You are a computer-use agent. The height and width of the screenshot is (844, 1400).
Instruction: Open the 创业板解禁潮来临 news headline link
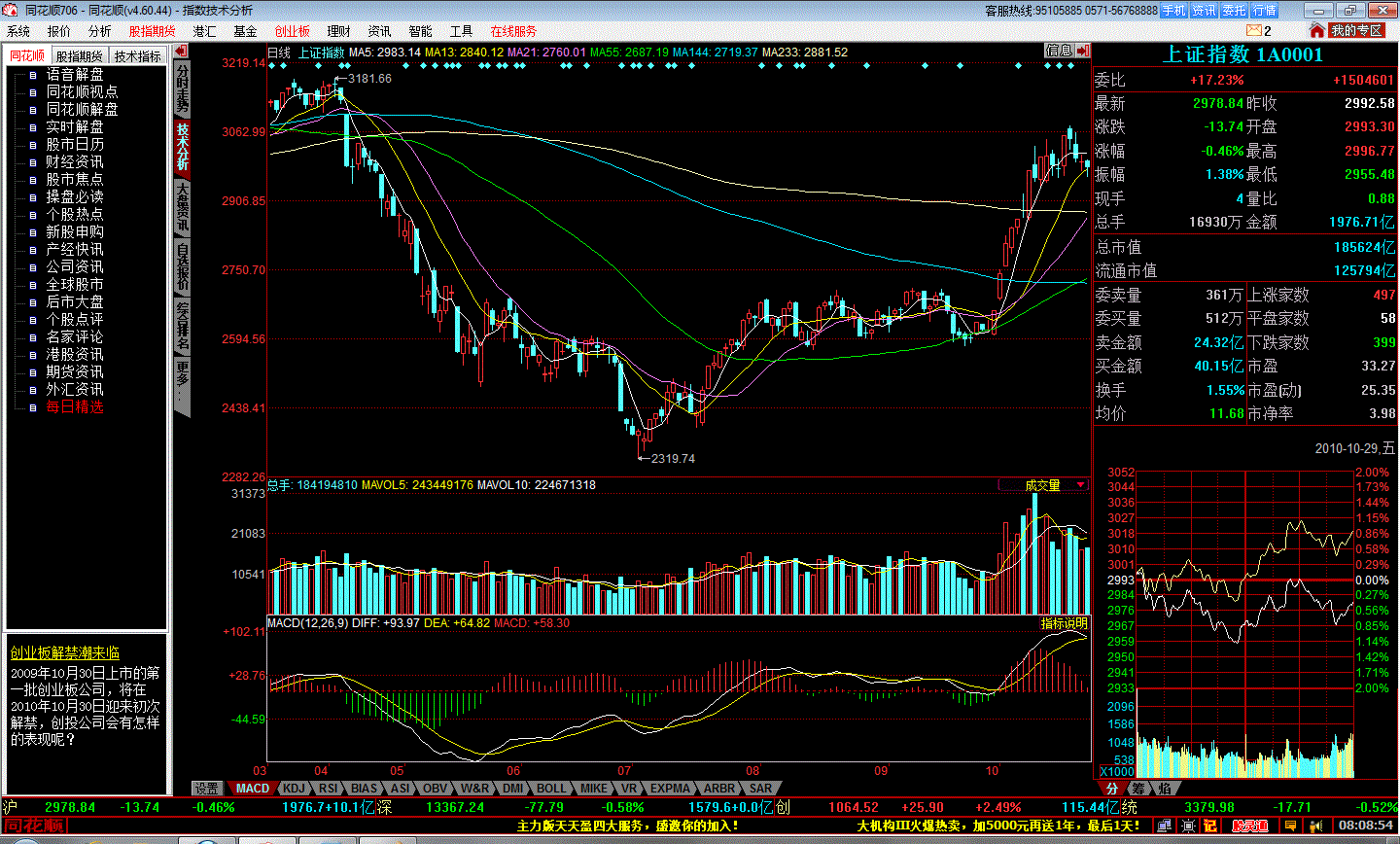coord(65,653)
